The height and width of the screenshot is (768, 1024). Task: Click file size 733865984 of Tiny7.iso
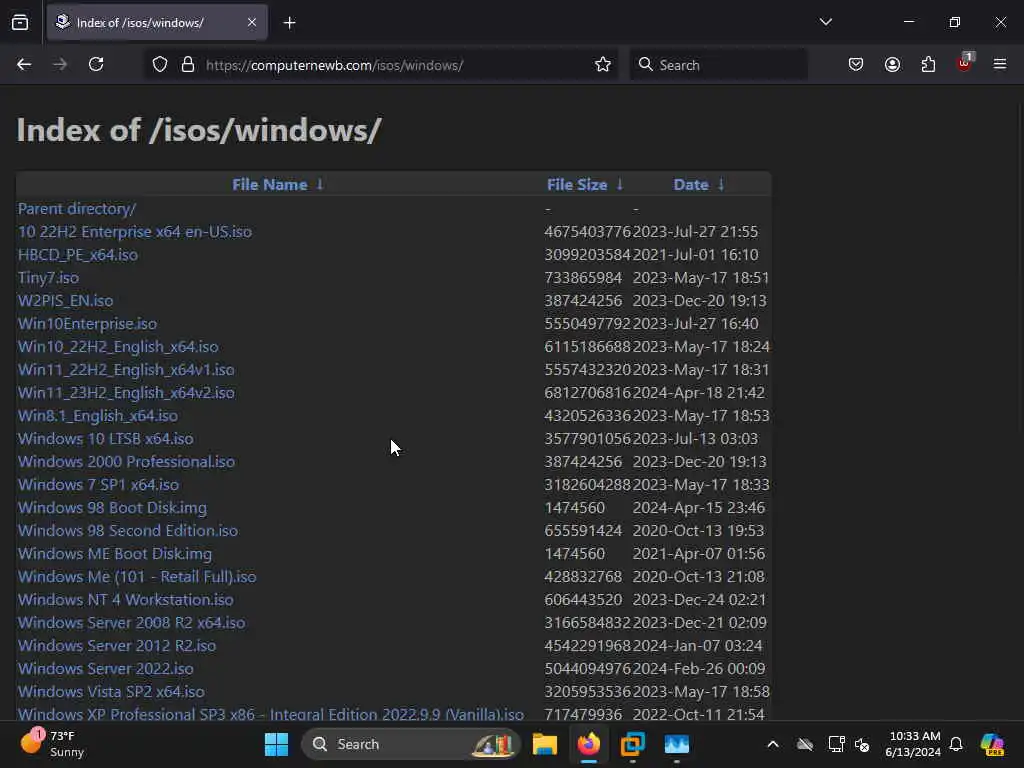583,278
